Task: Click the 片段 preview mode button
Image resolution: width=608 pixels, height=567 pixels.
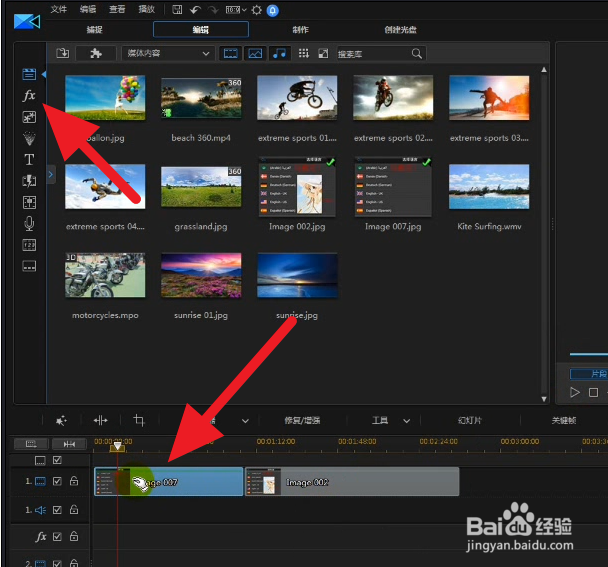Action: (589, 374)
